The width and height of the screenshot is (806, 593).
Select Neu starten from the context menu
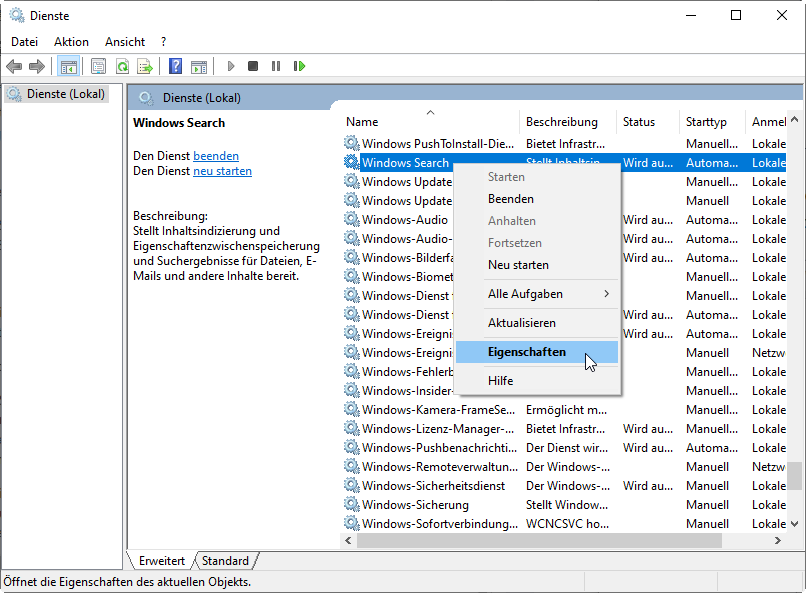518,265
